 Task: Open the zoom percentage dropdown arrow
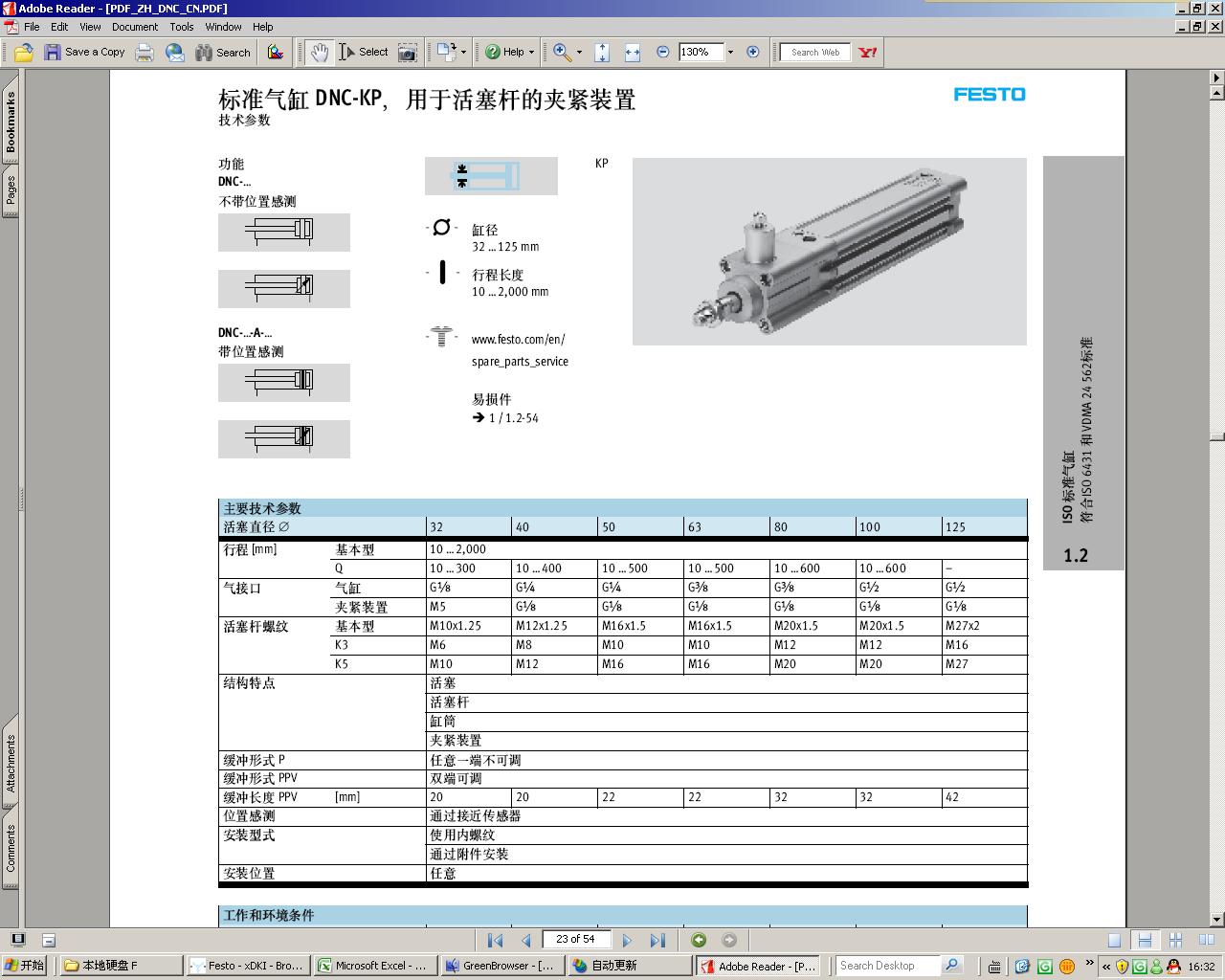tap(730, 53)
